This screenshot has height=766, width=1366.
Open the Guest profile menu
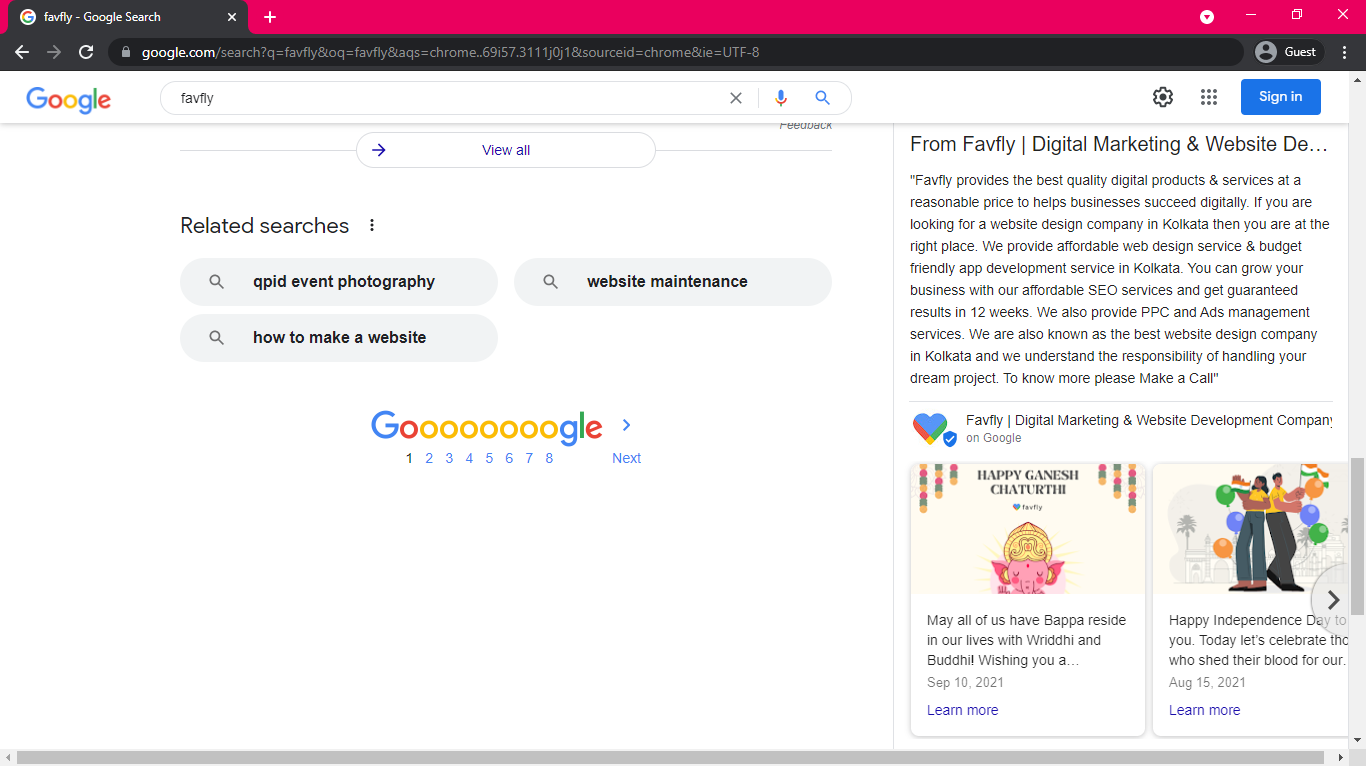click(1287, 52)
